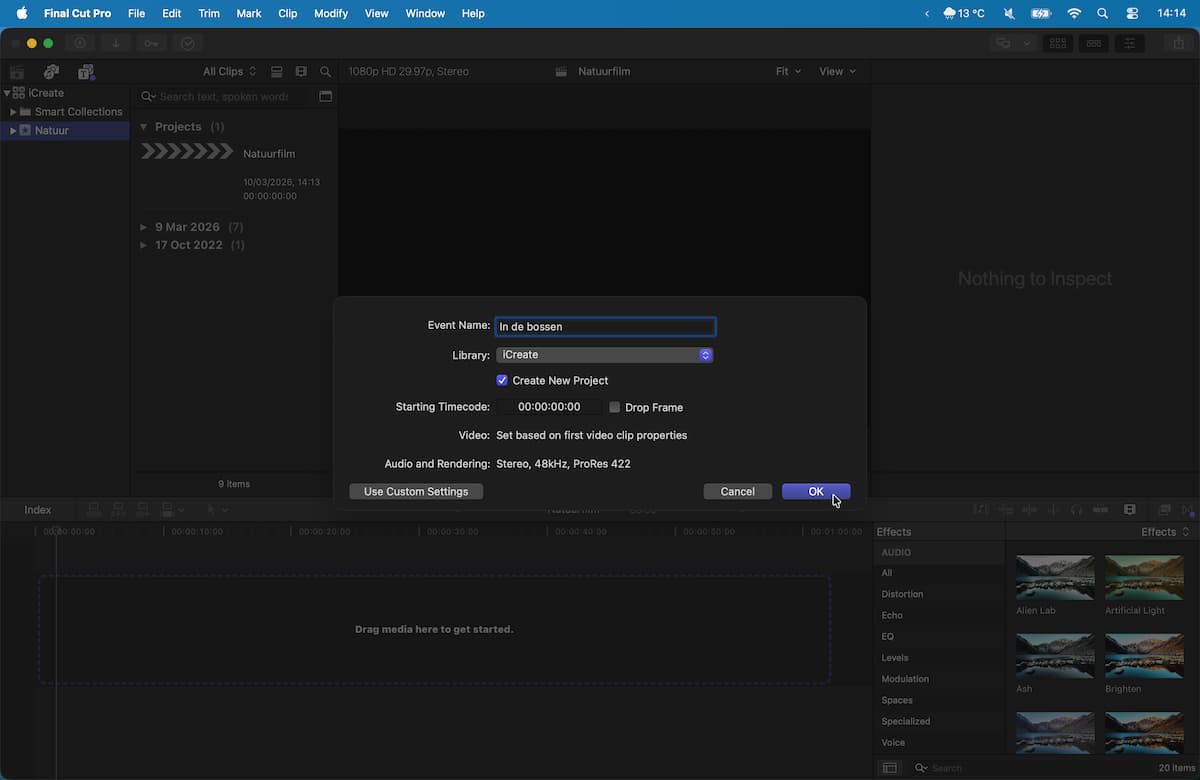This screenshot has width=1200, height=780.
Task: Click the Keyword Editor key icon
Action: point(151,43)
